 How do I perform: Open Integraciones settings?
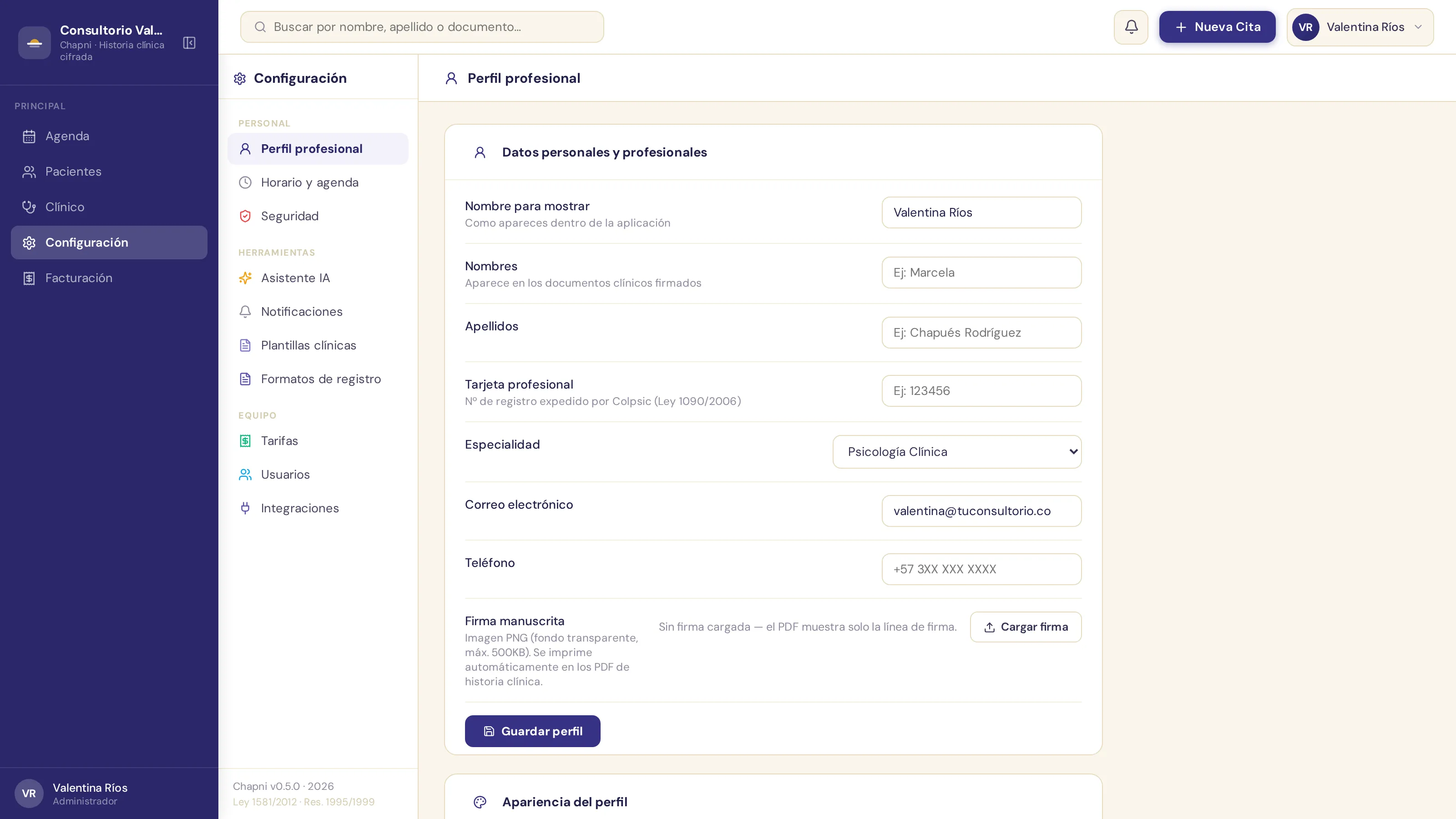tap(318, 508)
